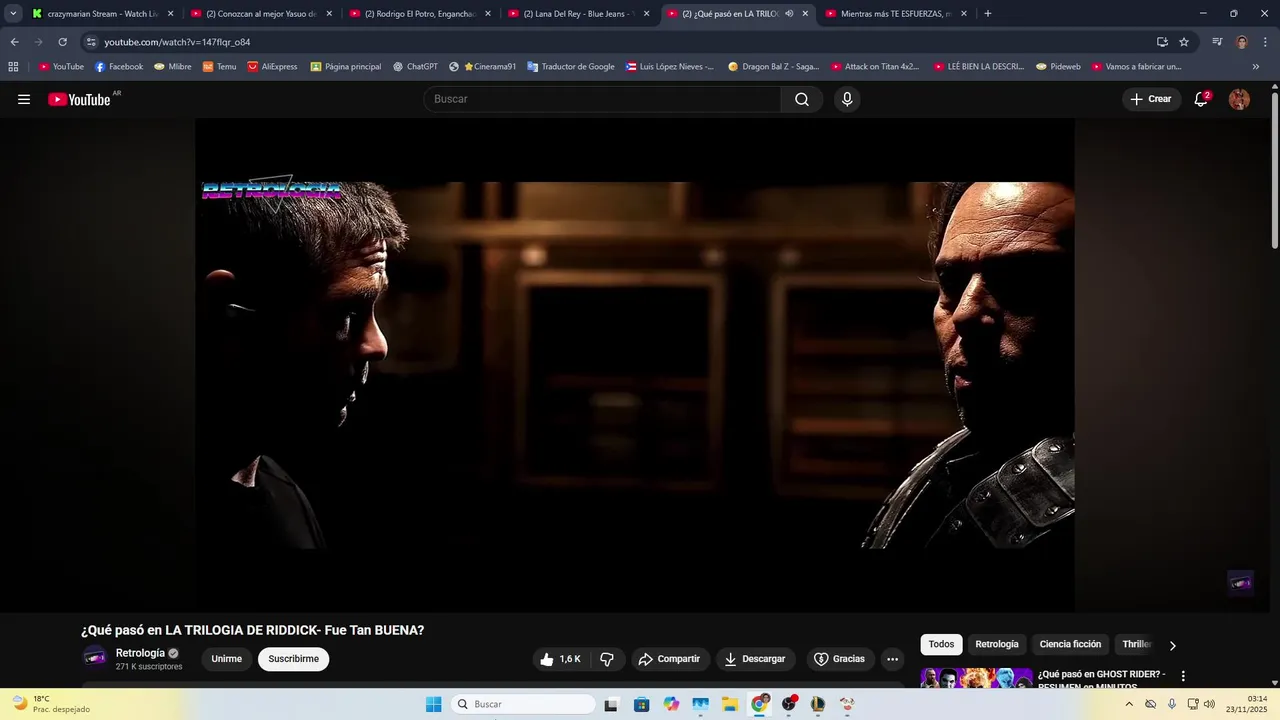Mute the tab playing the Riddick video

[x=789, y=14]
